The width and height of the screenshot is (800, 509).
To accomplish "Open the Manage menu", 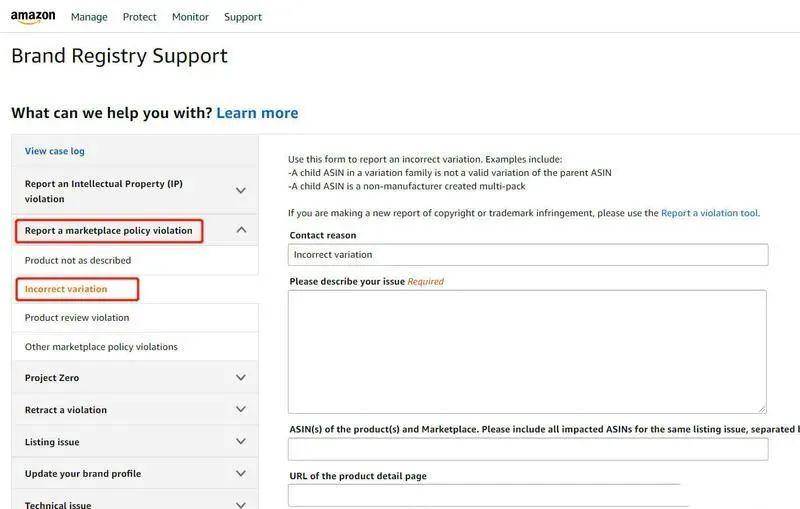I will (91, 17).
